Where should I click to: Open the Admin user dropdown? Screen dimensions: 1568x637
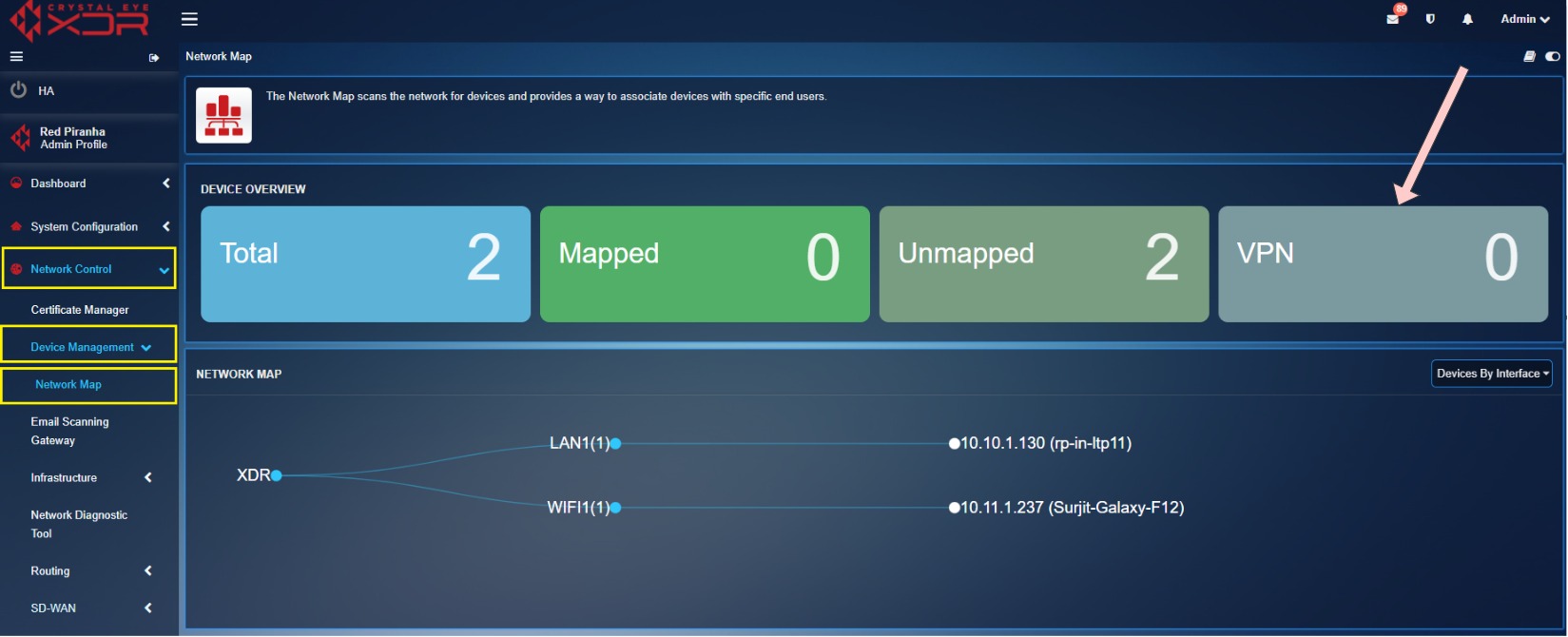[1525, 19]
